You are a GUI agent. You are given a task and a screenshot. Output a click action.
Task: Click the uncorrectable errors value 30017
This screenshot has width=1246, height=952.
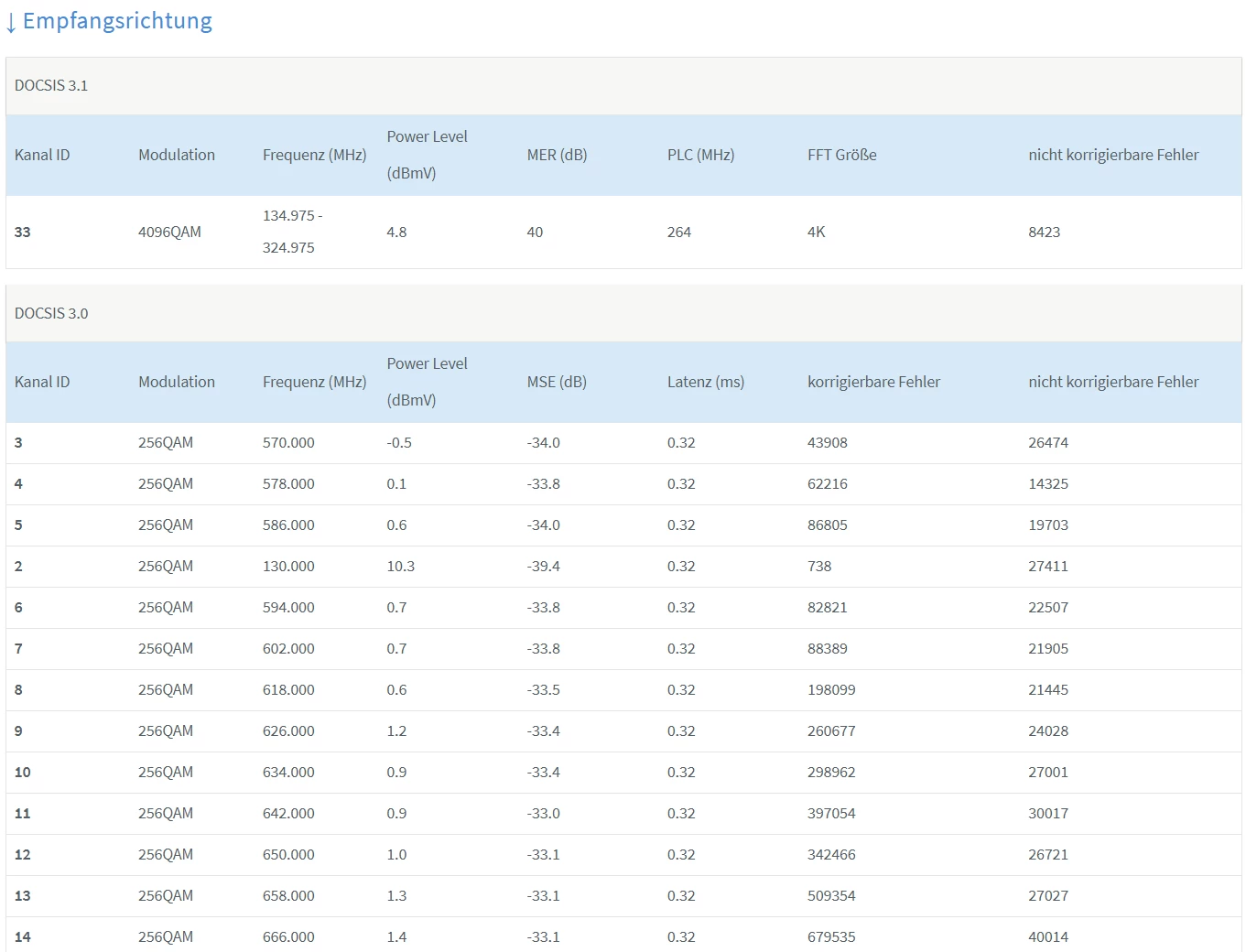(1047, 813)
